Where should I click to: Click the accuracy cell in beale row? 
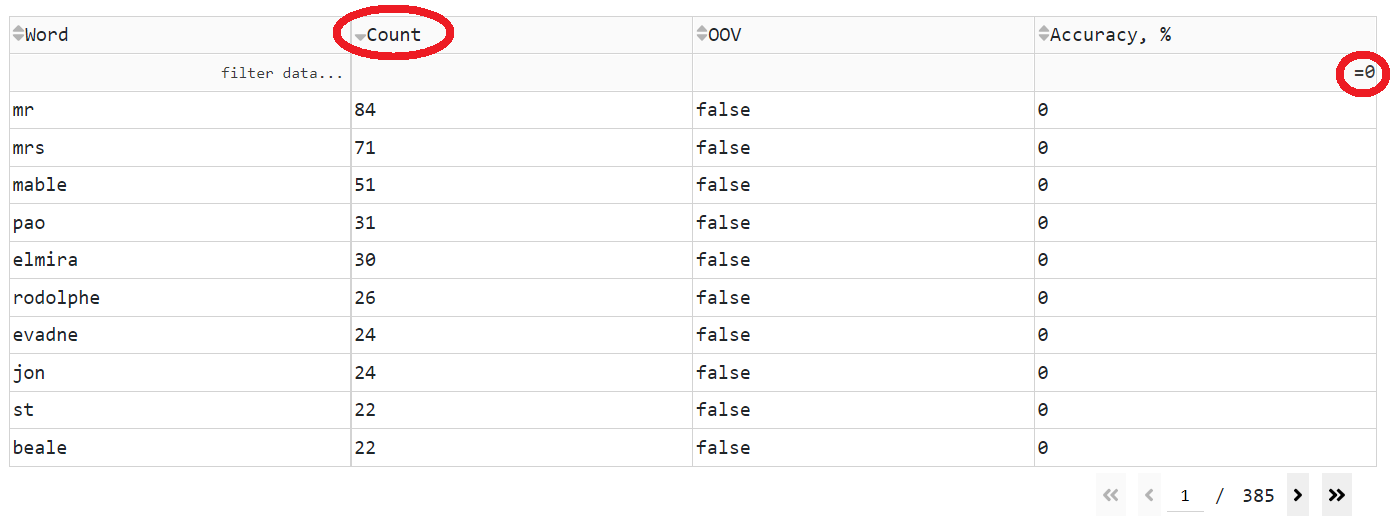pos(1043,448)
